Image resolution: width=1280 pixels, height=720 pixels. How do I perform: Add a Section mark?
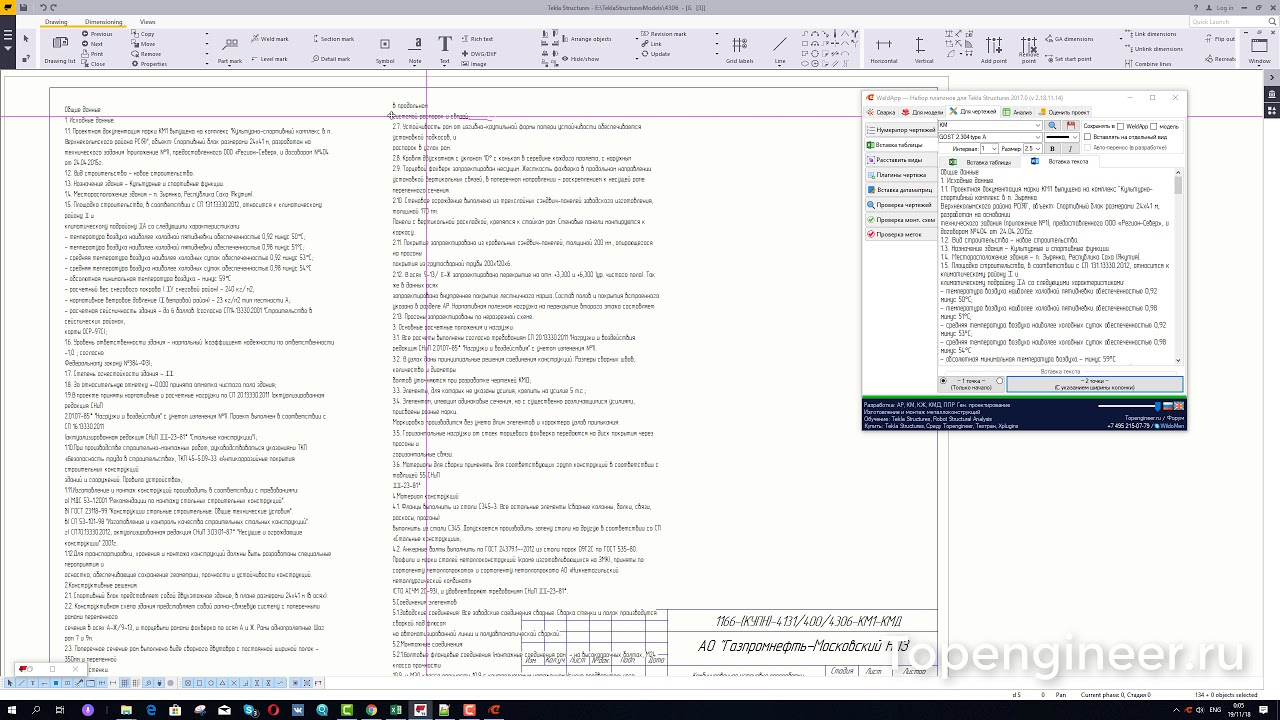tap(333, 39)
